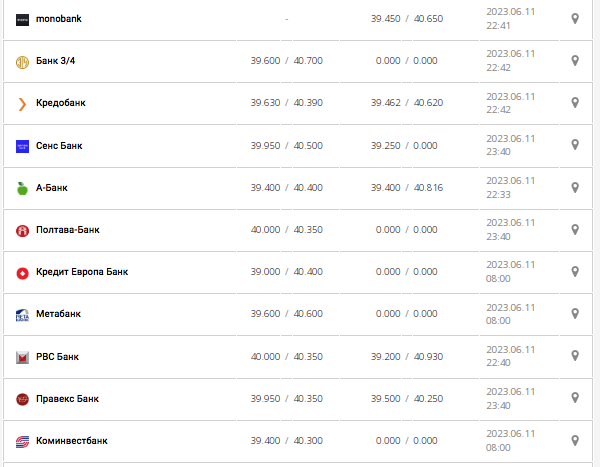Click the green apple А-Банк logo
Screen dimensions: 600x467
22,188
